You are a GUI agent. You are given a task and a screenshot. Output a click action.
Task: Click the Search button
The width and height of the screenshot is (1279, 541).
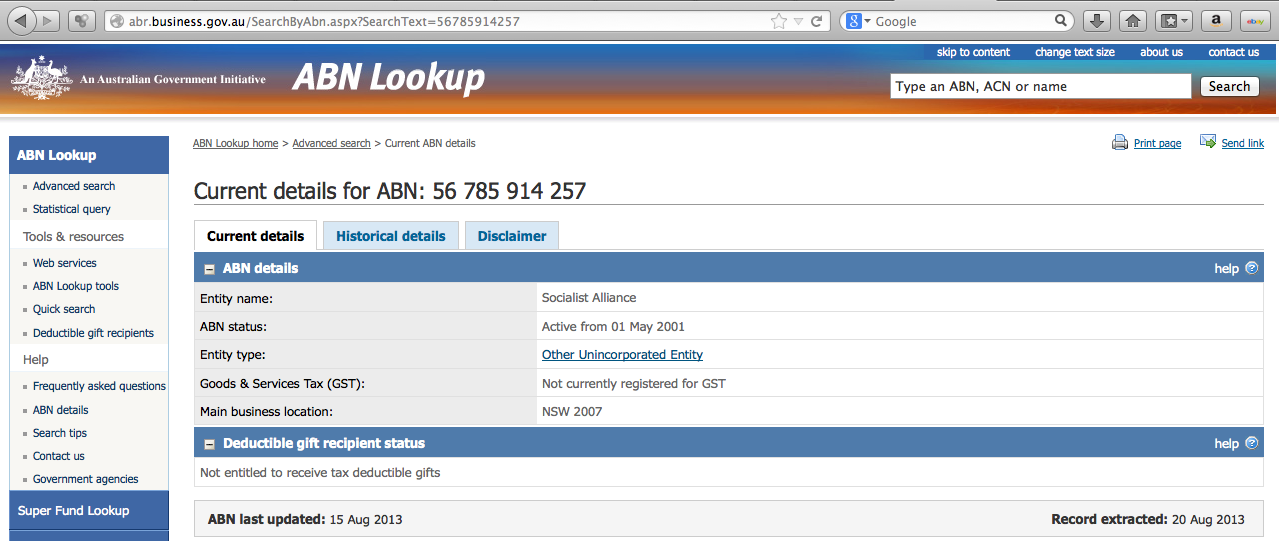pos(1229,86)
